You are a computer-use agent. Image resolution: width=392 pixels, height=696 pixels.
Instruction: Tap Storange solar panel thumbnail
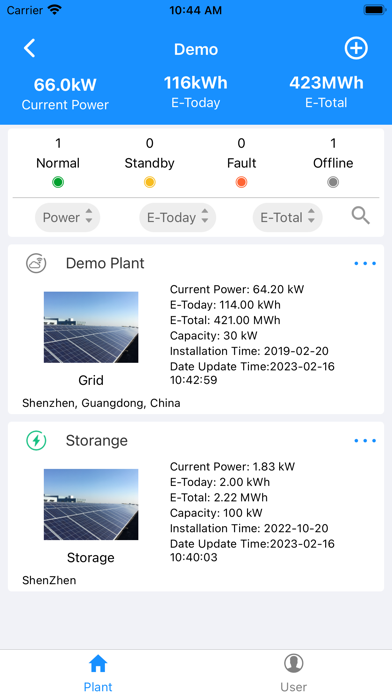tap(91, 505)
